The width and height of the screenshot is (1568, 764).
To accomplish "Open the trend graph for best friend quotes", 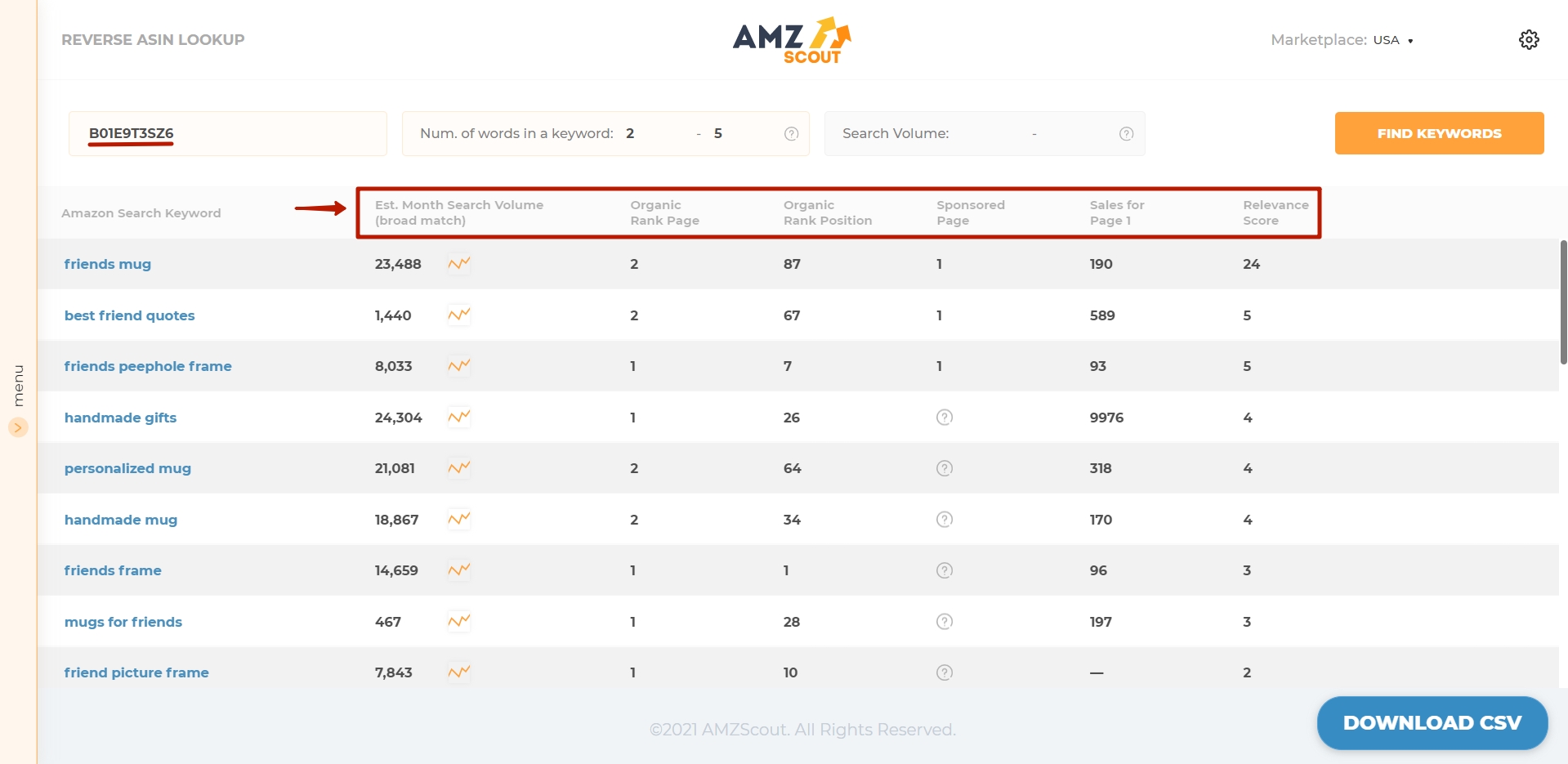I will click(x=458, y=315).
